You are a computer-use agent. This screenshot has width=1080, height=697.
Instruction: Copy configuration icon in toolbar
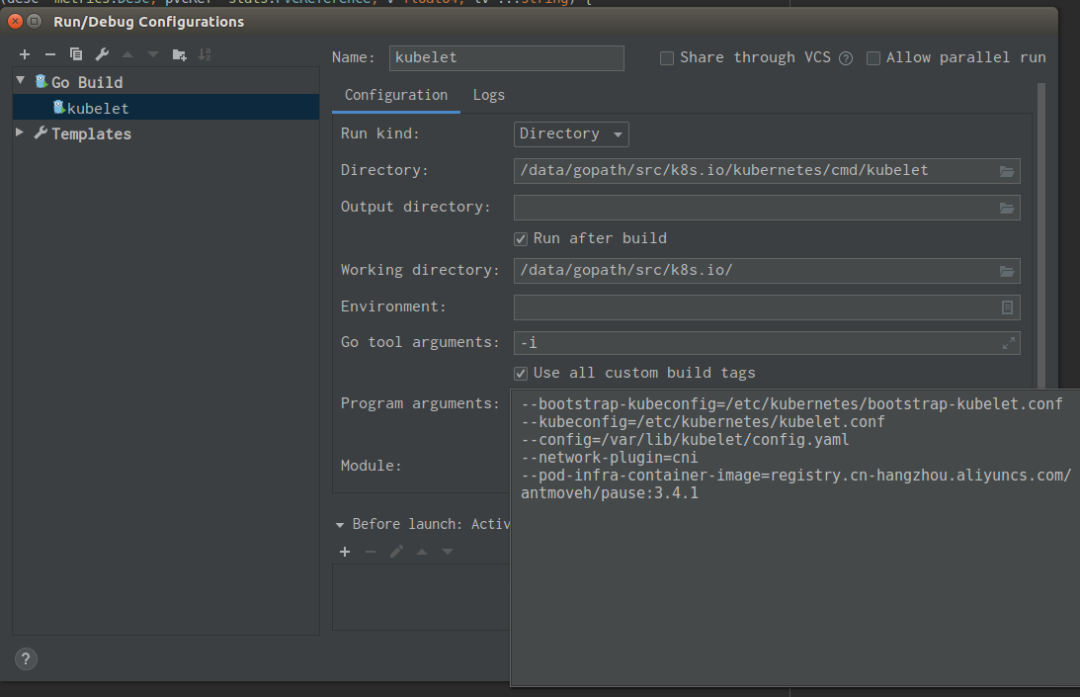coord(76,54)
